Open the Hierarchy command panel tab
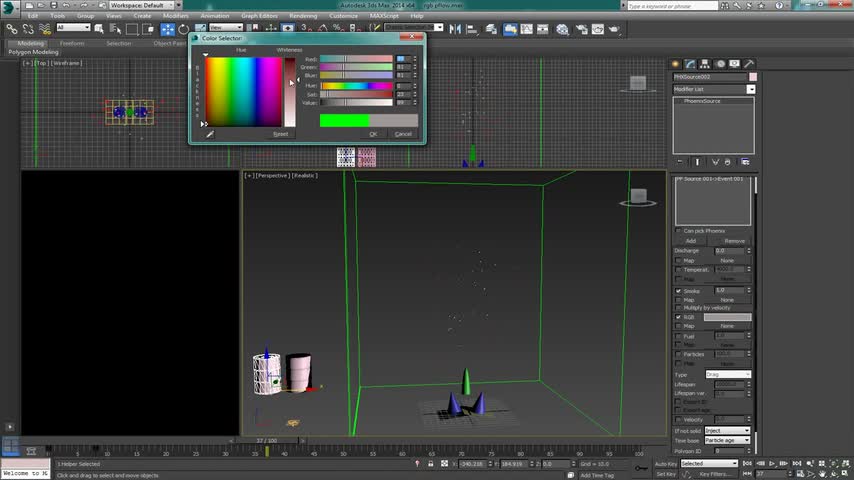This screenshot has height=480, width=854. [x=705, y=64]
